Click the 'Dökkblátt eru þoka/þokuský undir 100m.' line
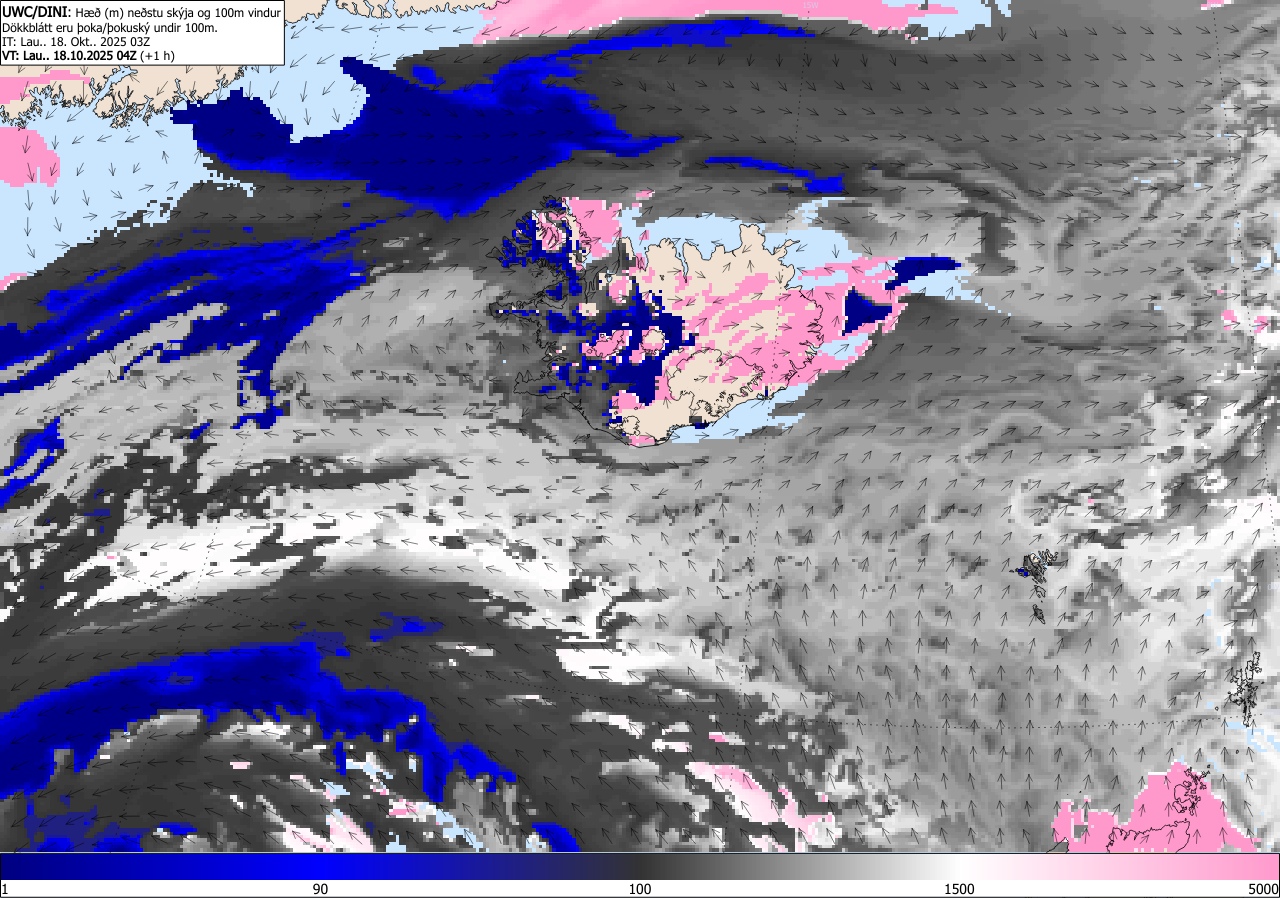Viewport: 1280px width, 898px height. 110,27
